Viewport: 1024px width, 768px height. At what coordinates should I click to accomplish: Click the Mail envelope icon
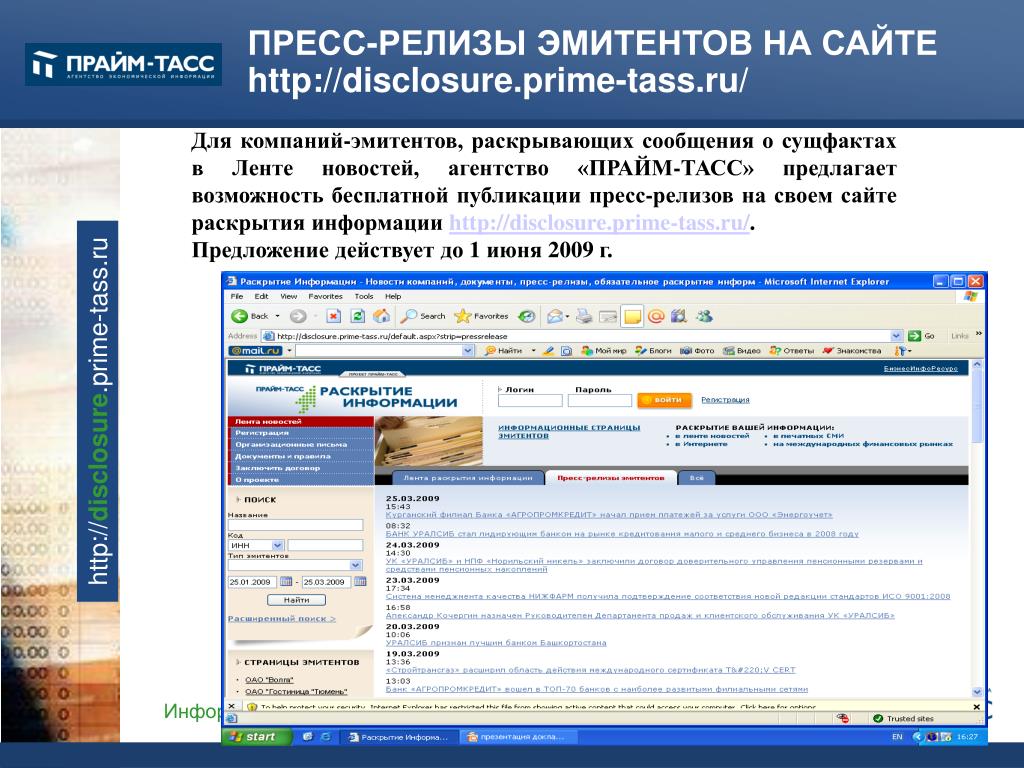coord(555,316)
